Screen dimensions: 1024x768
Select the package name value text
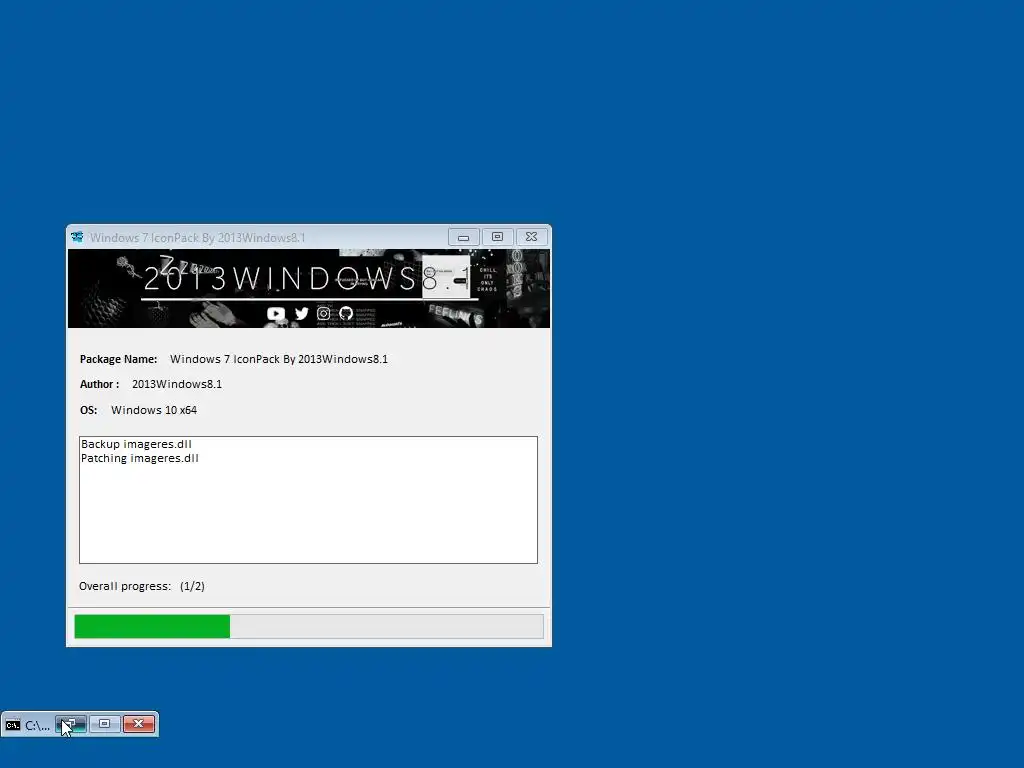(279, 359)
